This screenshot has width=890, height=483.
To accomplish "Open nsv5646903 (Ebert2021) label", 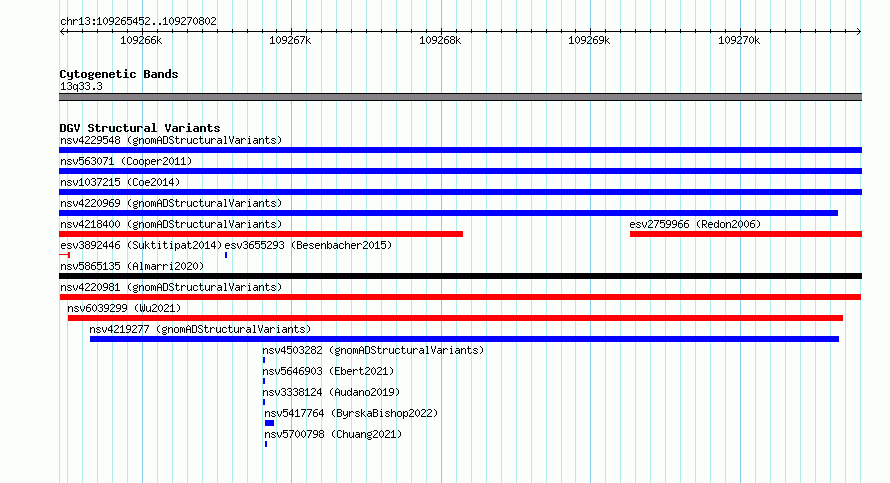I will click(328, 371).
